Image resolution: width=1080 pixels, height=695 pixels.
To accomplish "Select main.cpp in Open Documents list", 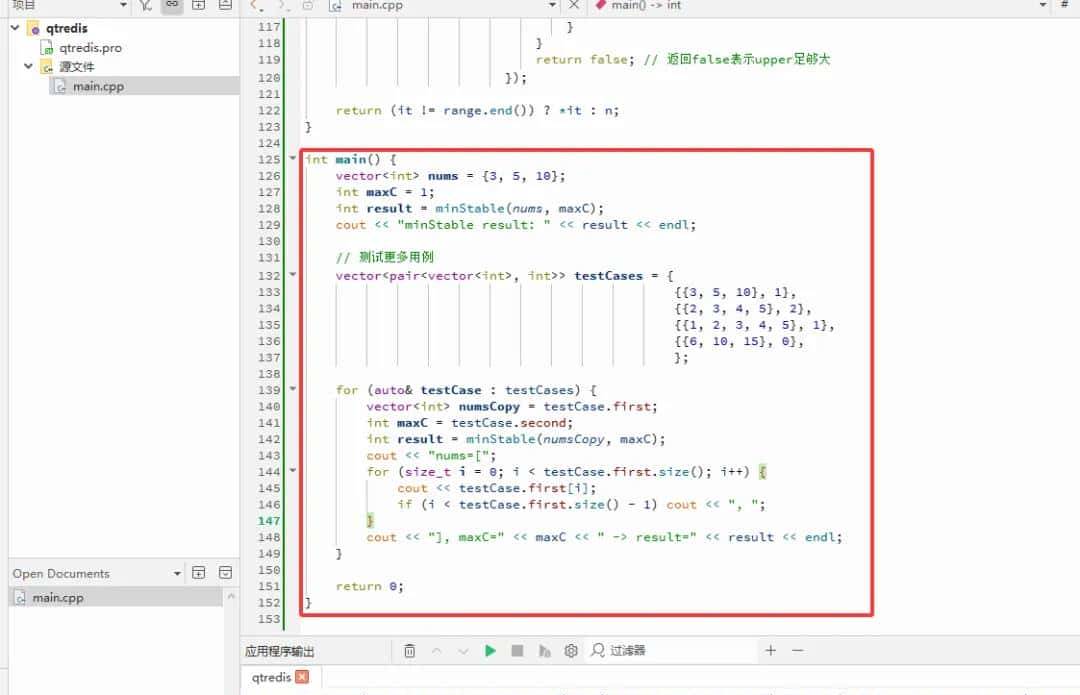I will pyautogui.click(x=58, y=598).
